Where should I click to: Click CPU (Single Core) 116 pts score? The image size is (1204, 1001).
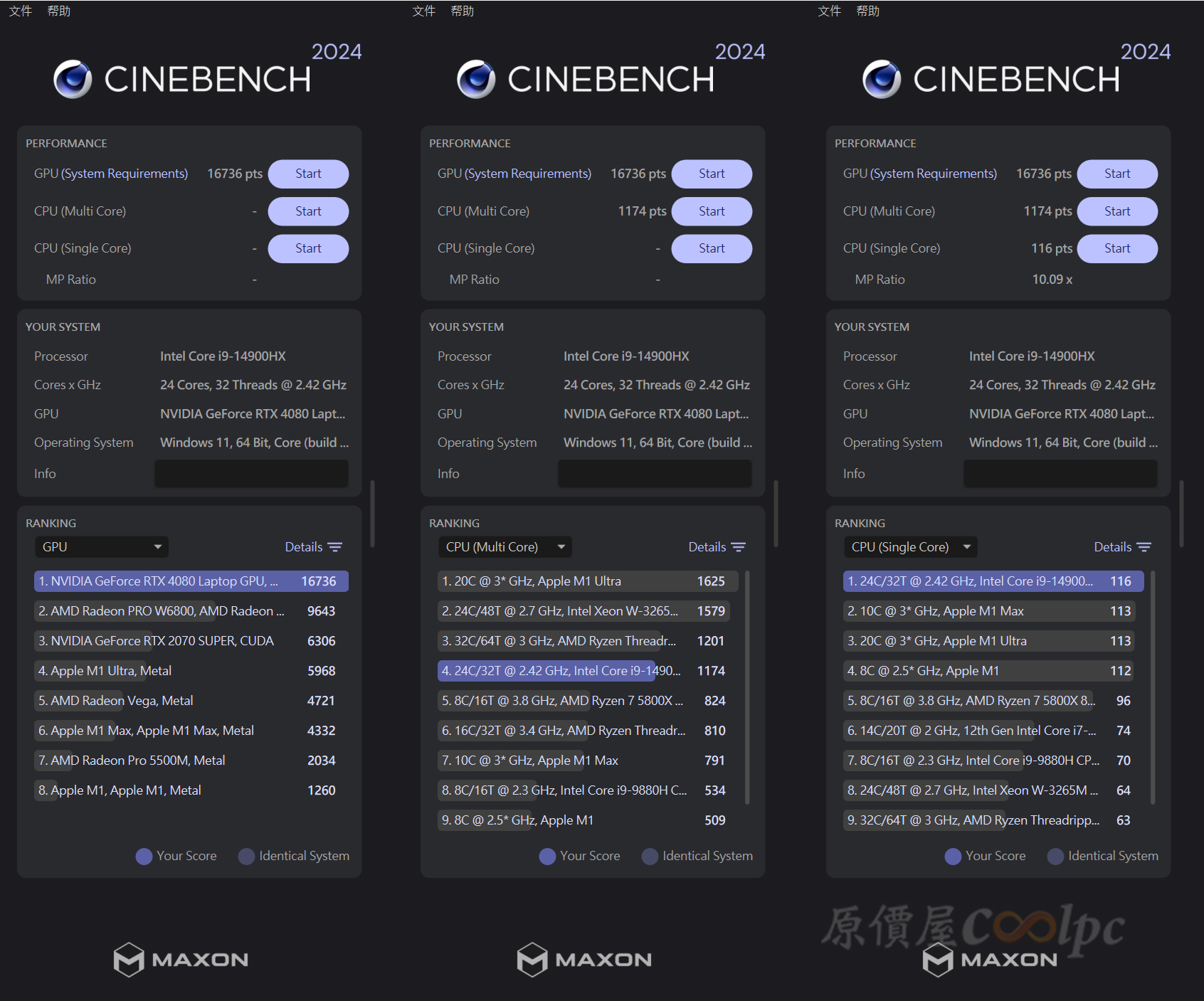(x=1052, y=248)
